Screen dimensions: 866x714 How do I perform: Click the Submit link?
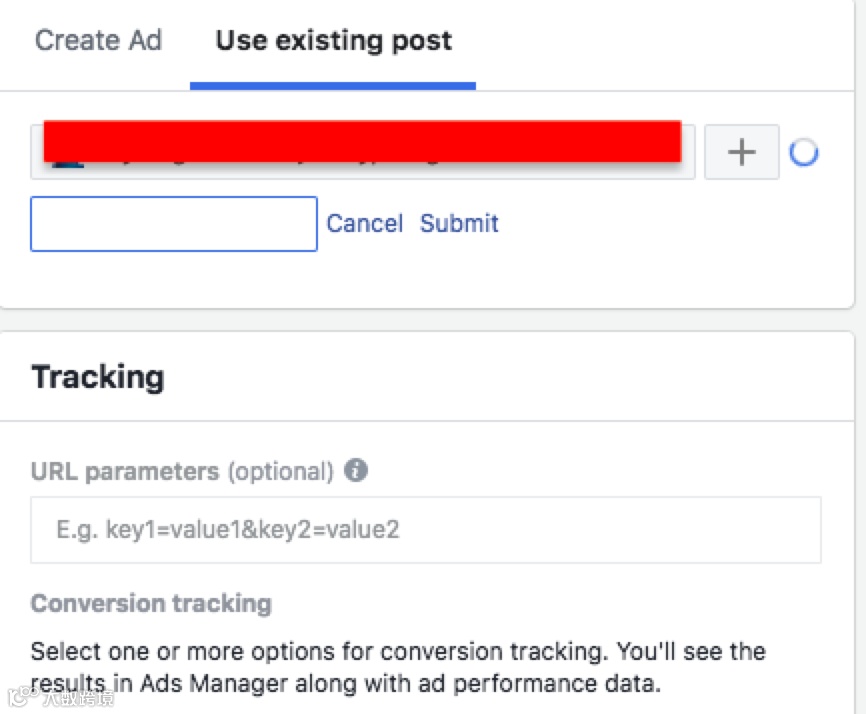pos(459,224)
